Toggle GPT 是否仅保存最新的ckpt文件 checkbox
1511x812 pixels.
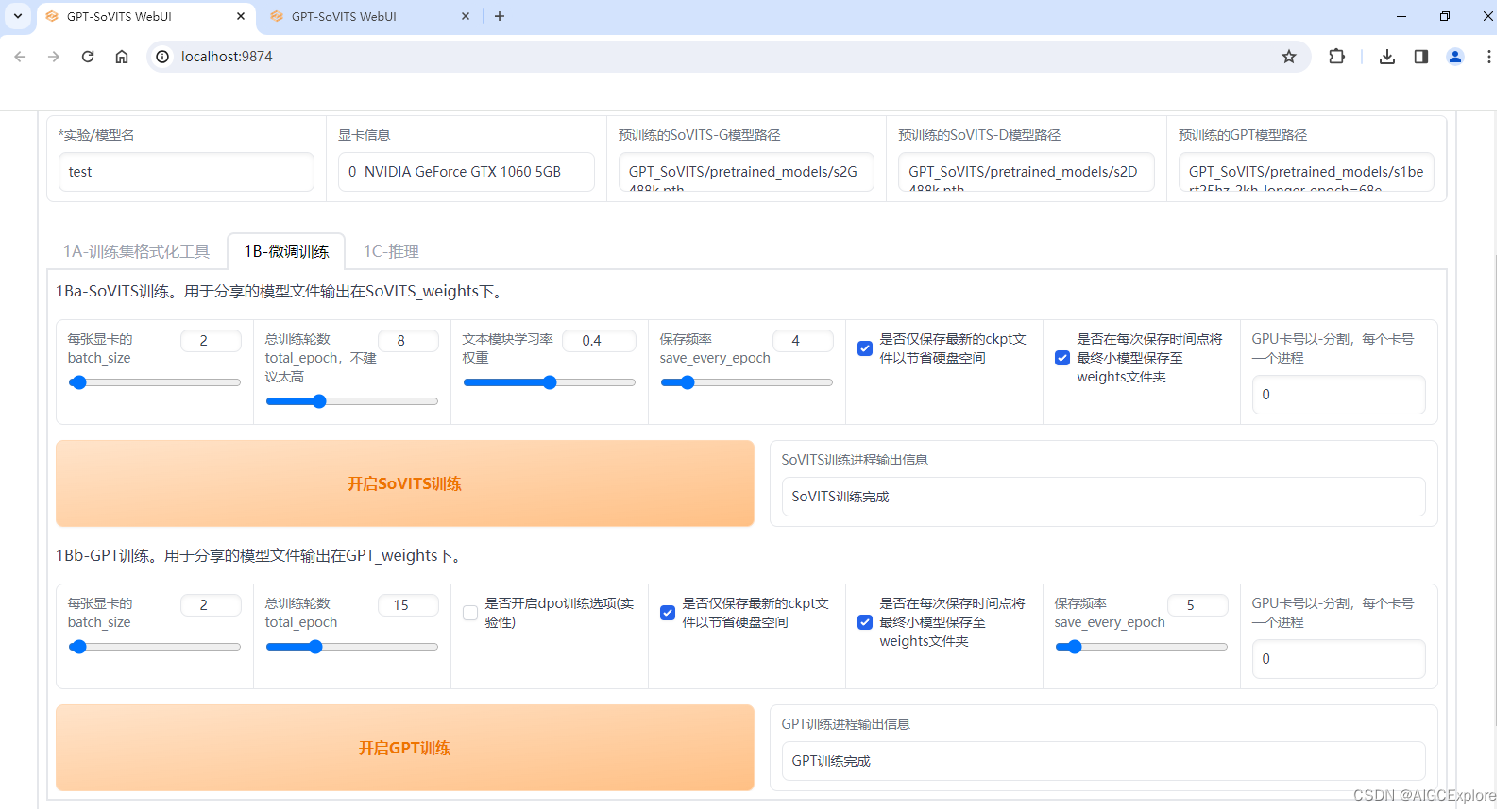pyautogui.click(x=668, y=613)
